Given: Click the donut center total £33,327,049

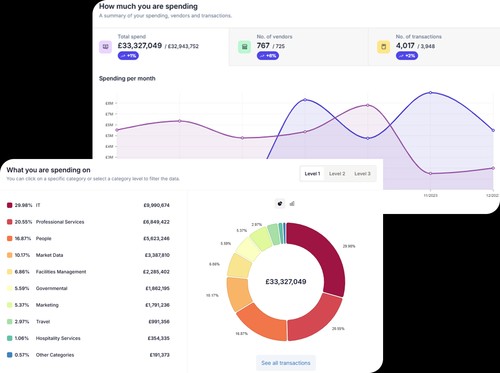Looking at the screenshot, I should (x=286, y=282).
